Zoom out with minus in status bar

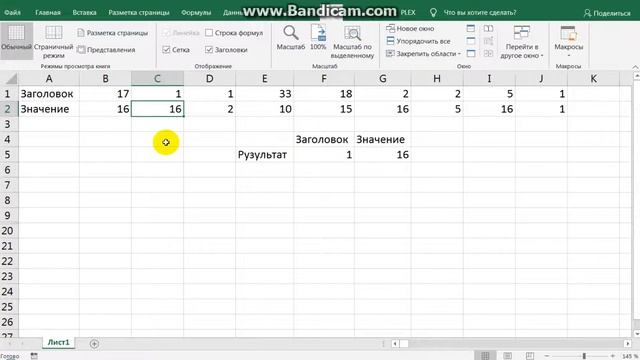[547, 356]
